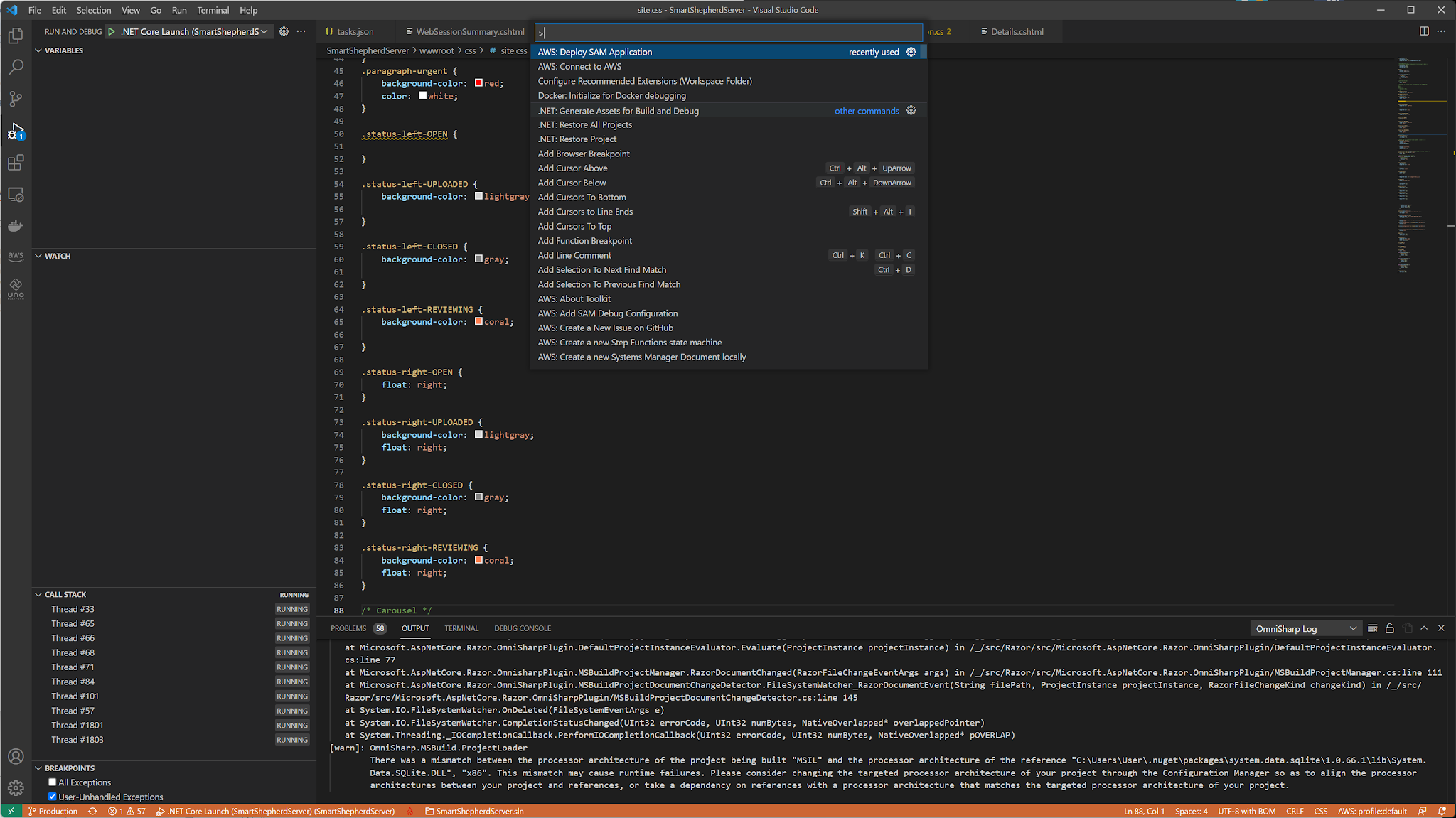Enable All Exceptions breakpoint checkbox
The height and width of the screenshot is (818, 1456).
point(53,782)
